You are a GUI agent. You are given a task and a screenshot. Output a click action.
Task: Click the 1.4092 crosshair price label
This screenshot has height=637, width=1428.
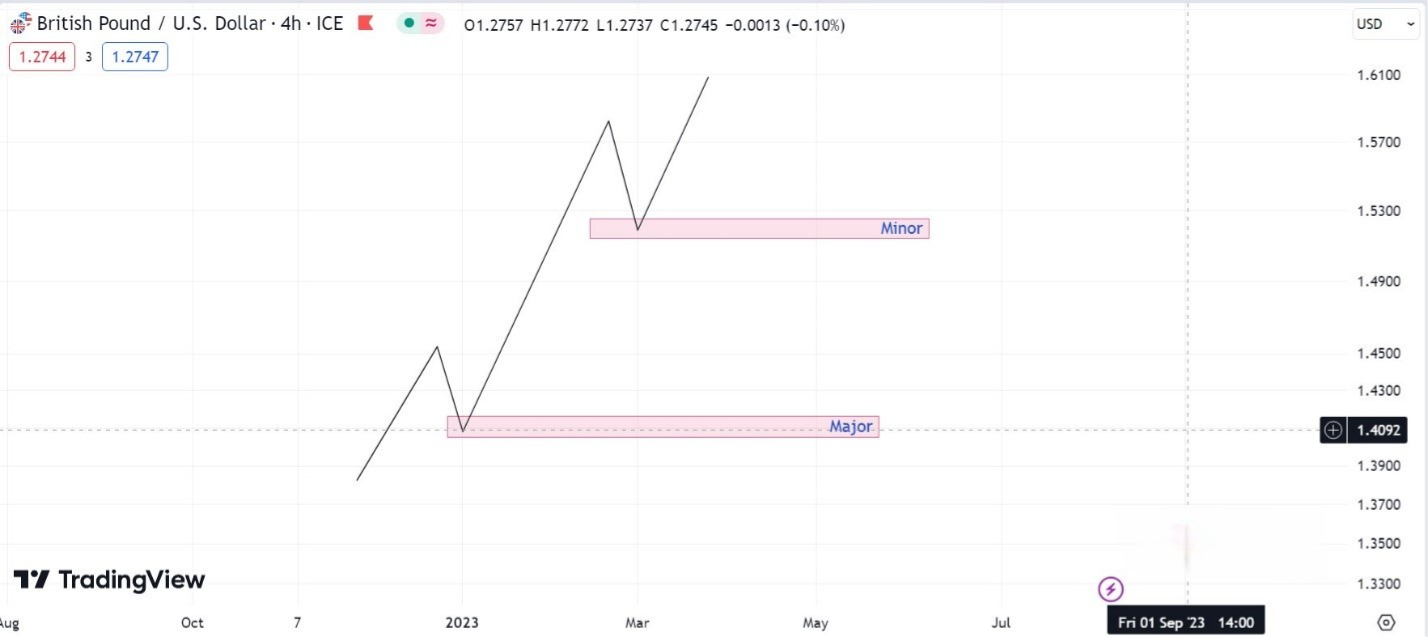(1378, 431)
